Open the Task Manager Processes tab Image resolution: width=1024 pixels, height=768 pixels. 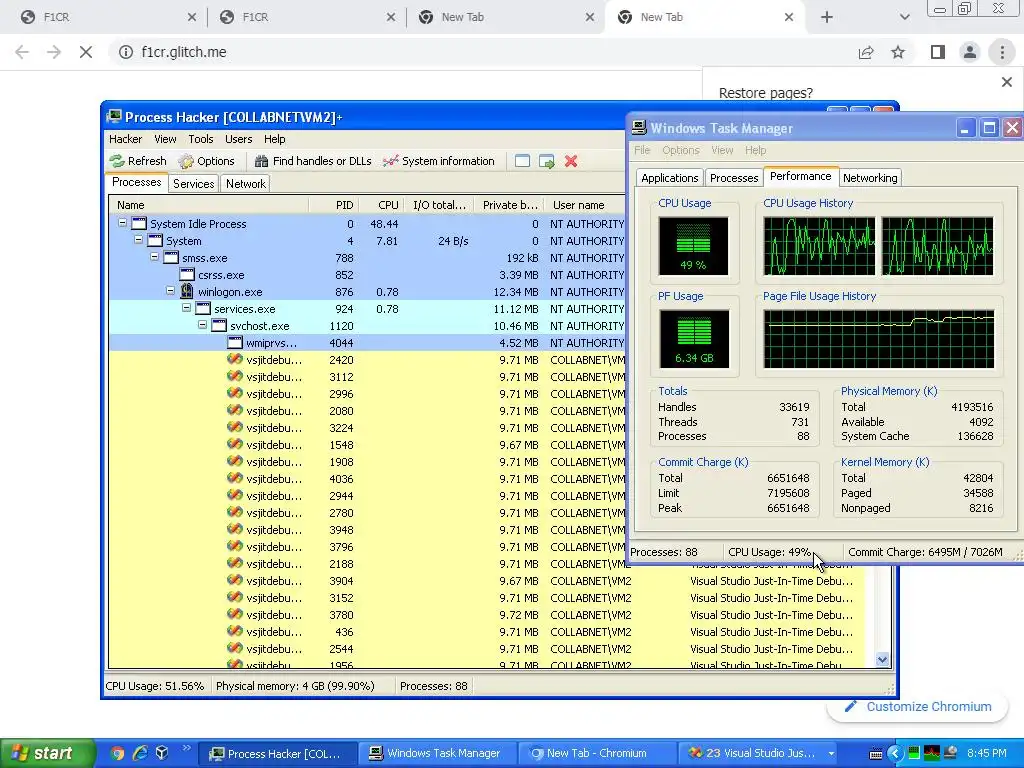tap(733, 178)
